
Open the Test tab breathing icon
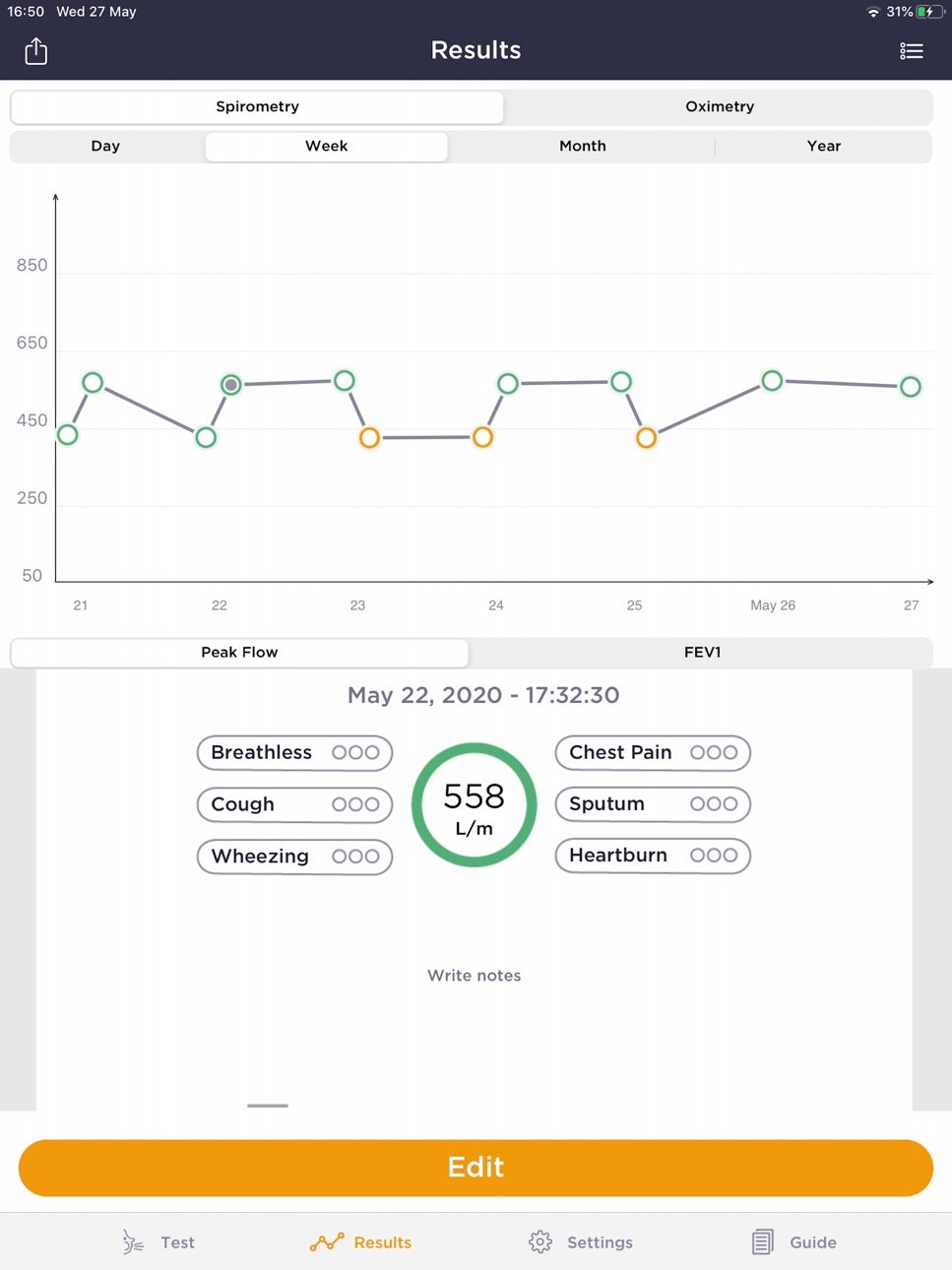coord(133,1241)
